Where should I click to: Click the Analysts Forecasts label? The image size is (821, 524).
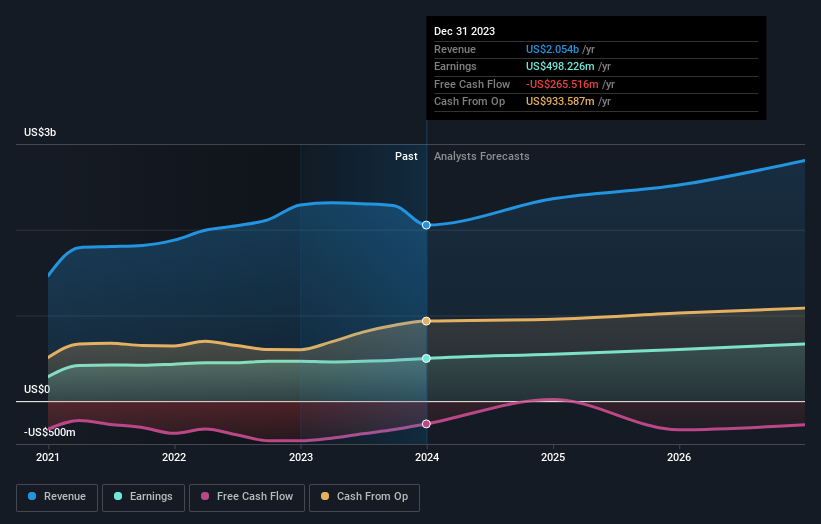(482, 157)
